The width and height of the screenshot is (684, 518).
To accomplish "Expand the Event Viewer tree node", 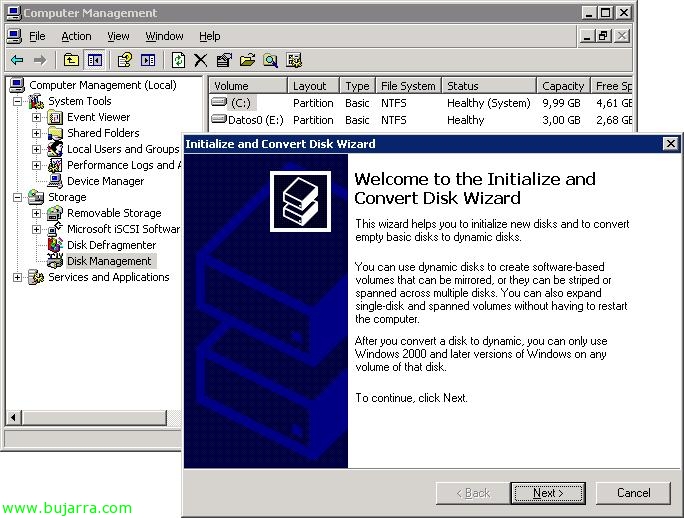I will 36,117.
